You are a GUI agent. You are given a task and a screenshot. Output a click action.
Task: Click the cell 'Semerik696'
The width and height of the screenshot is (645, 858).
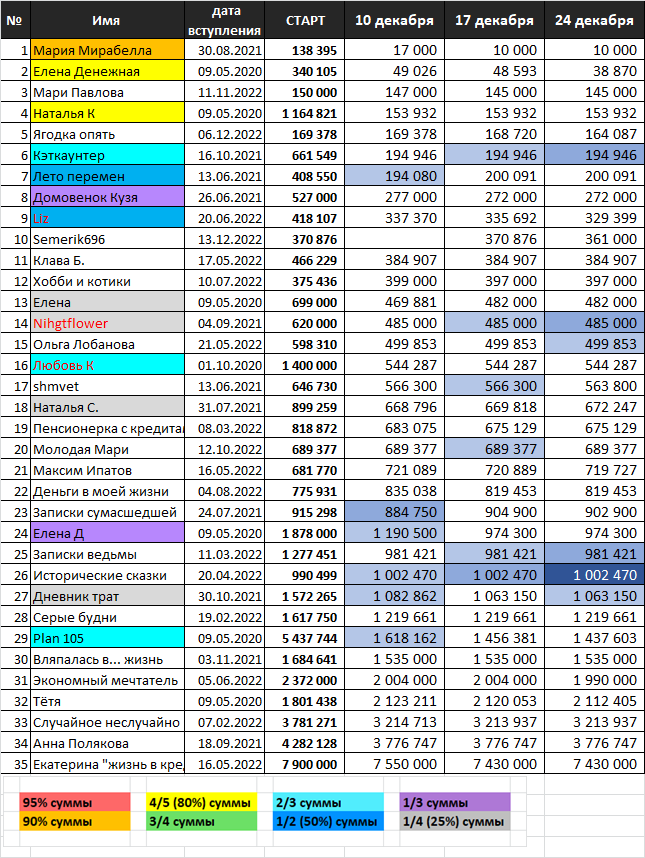tap(107, 239)
